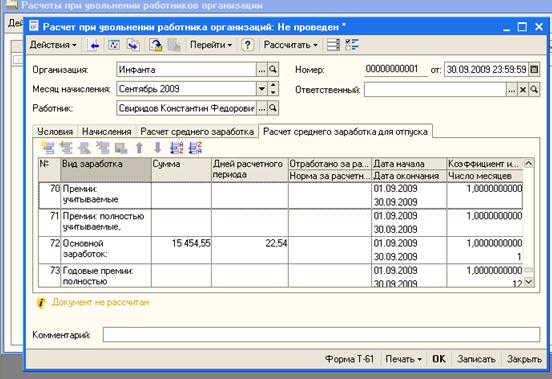Image resolution: width=552 pixels, height=379 pixels.
Task: Click the Дата начала column header
Action: (409, 164)
